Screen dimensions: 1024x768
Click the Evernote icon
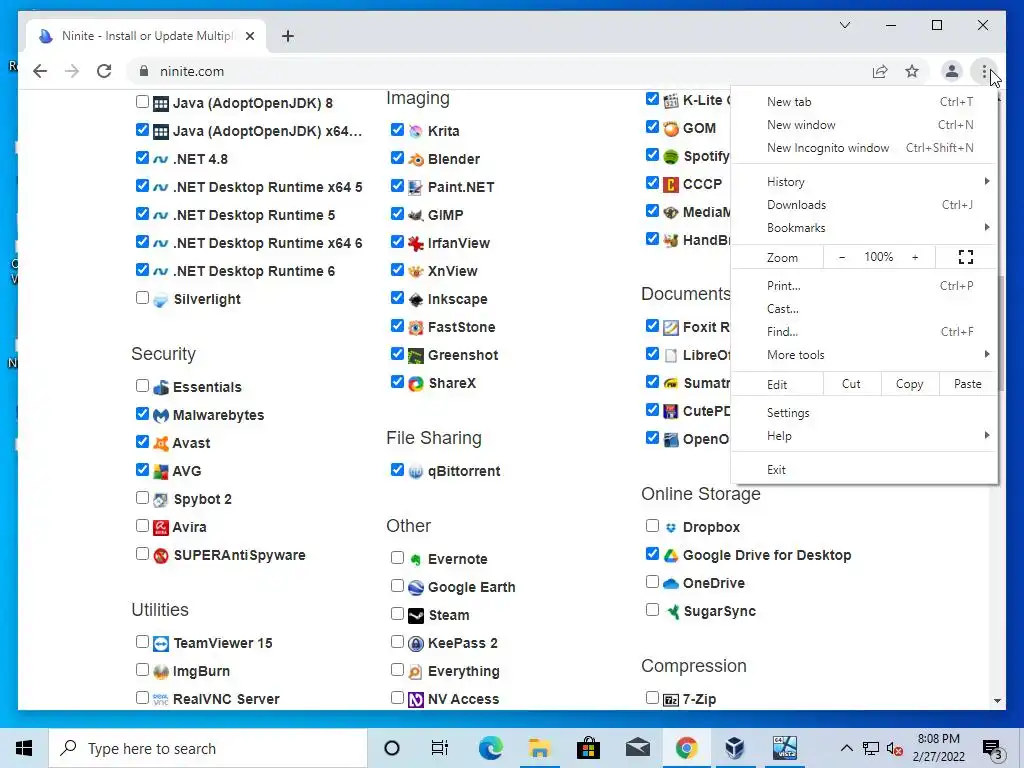[415, 560]
